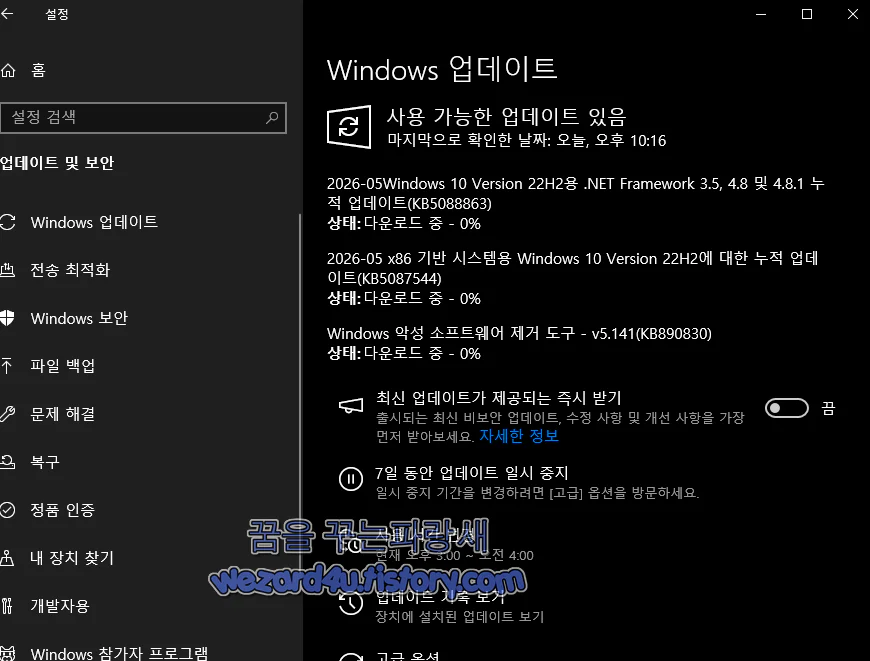Select the 파일 백업 upload arrow icon
The image size is (870, 661).
7,366
